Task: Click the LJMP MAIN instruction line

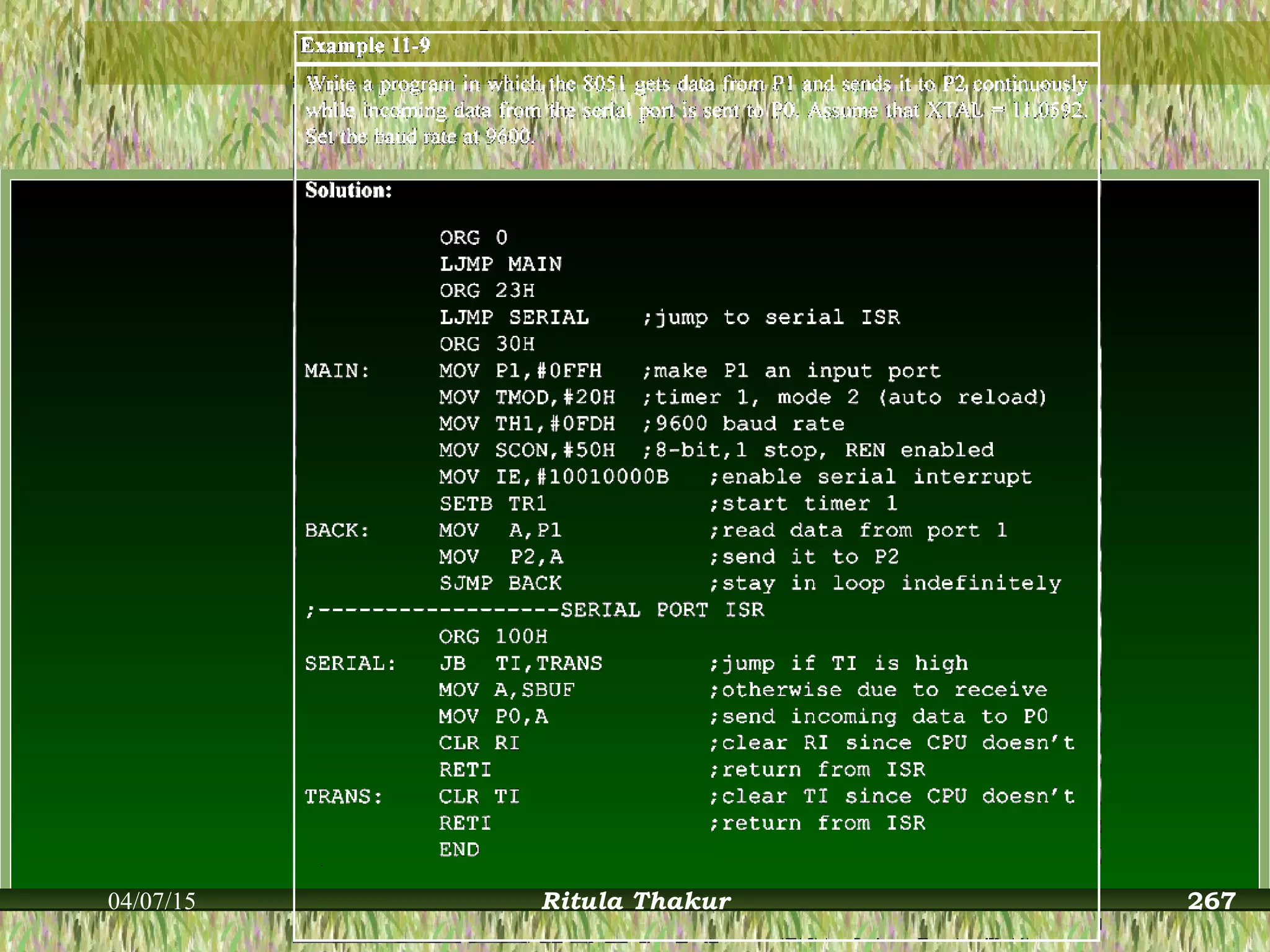Action: (500, 265)
